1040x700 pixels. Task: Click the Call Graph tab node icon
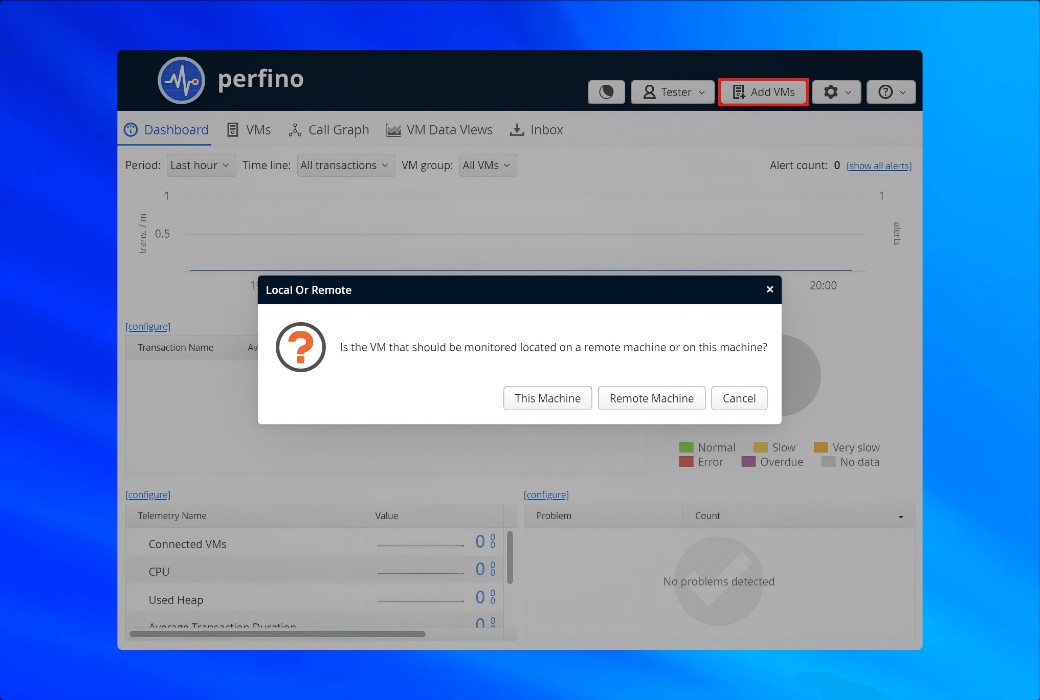tap(294, 130)
